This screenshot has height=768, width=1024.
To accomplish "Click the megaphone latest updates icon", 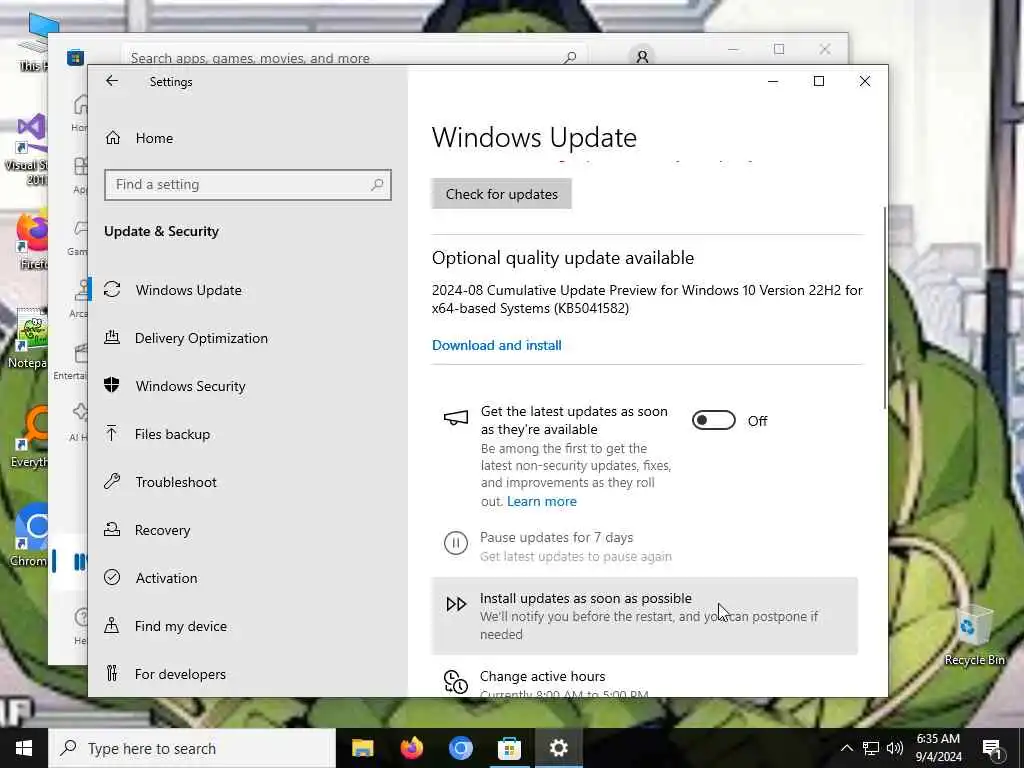I will point(456,417).
